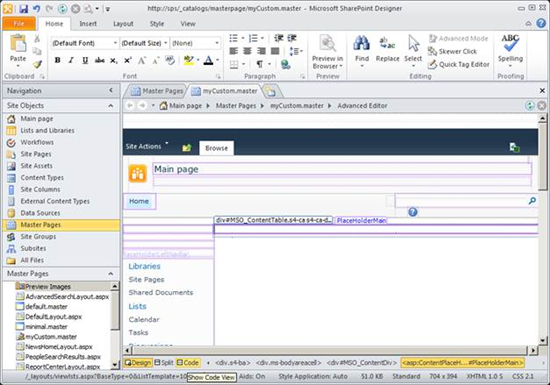Screen dimensions: 550x385
Task: Click Preview in Browser icon
Action: pos(328,43)
